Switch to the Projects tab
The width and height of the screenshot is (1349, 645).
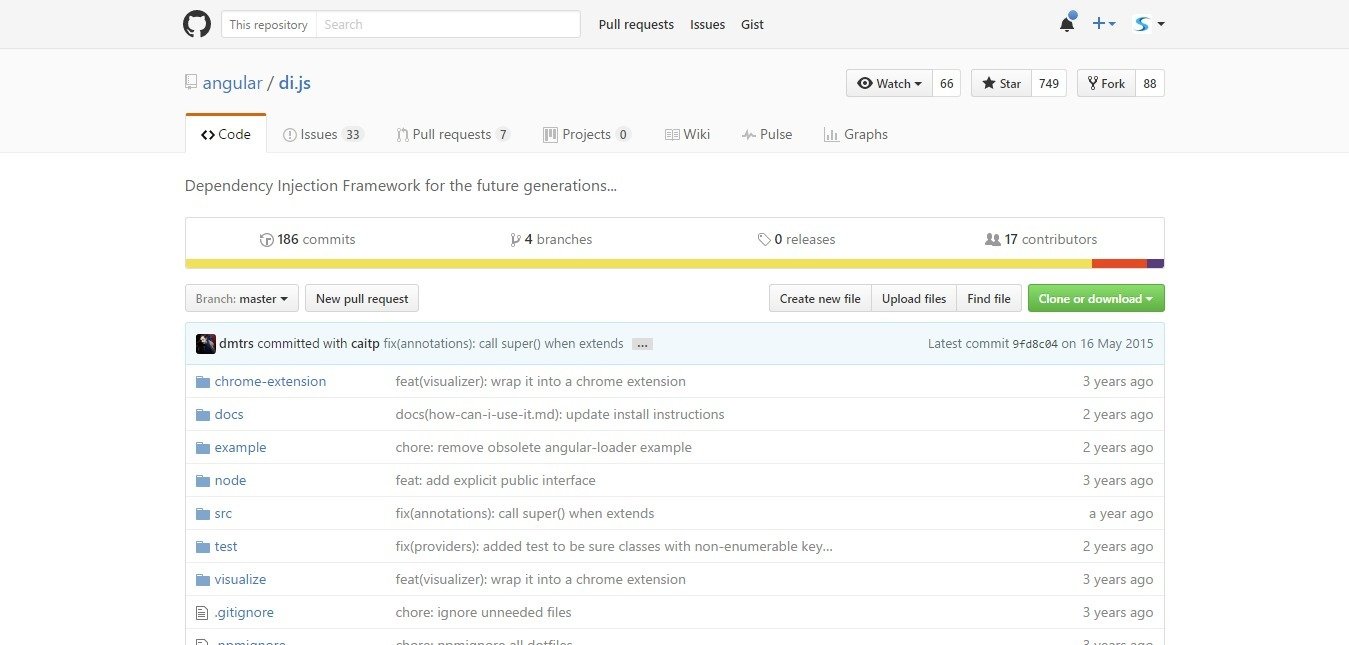[586, 134]
